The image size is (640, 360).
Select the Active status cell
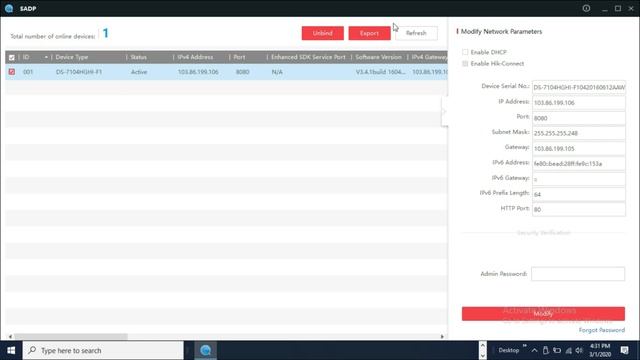click(139, 72)
